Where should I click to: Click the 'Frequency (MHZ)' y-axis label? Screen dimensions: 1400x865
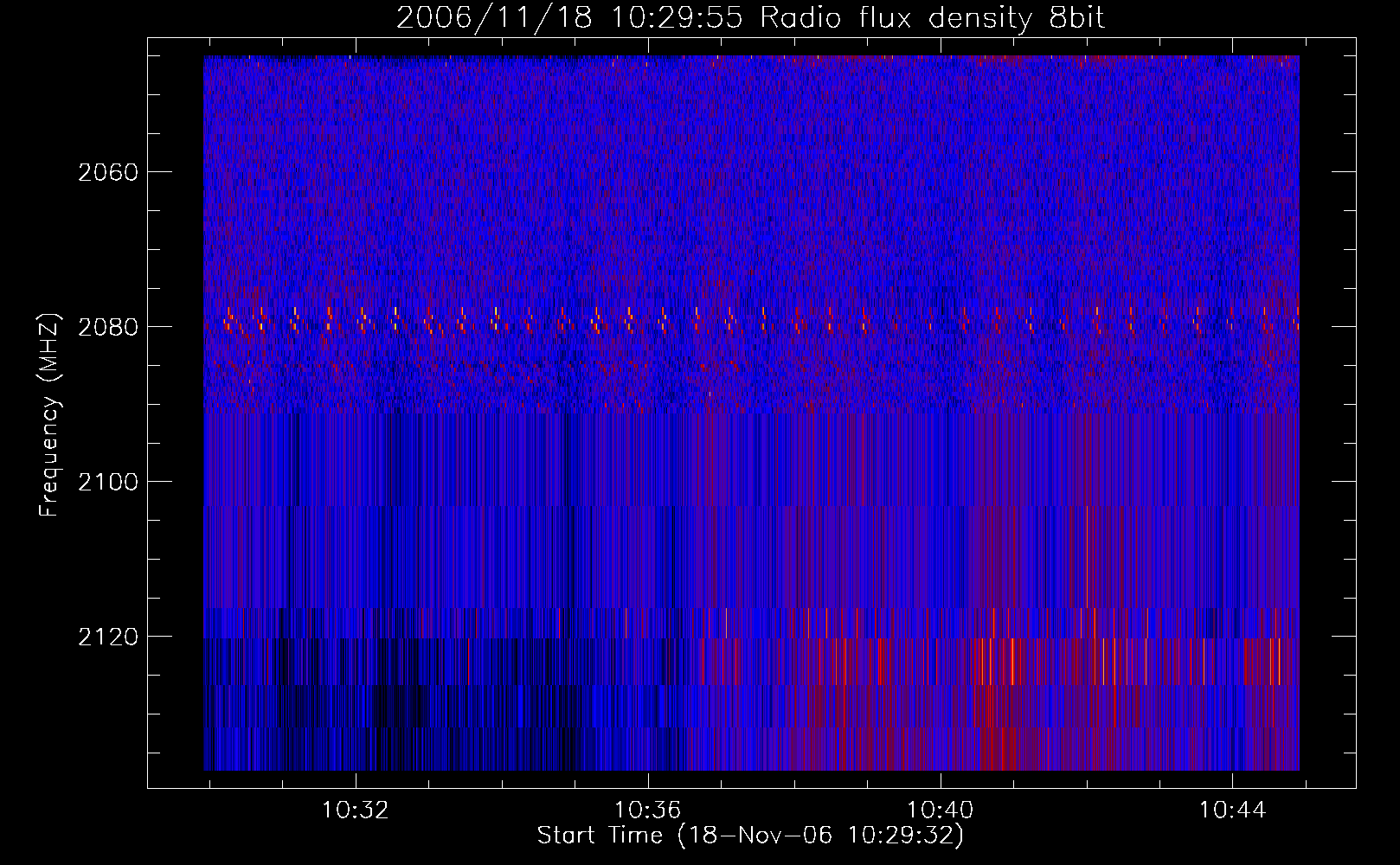coord(49,415)
